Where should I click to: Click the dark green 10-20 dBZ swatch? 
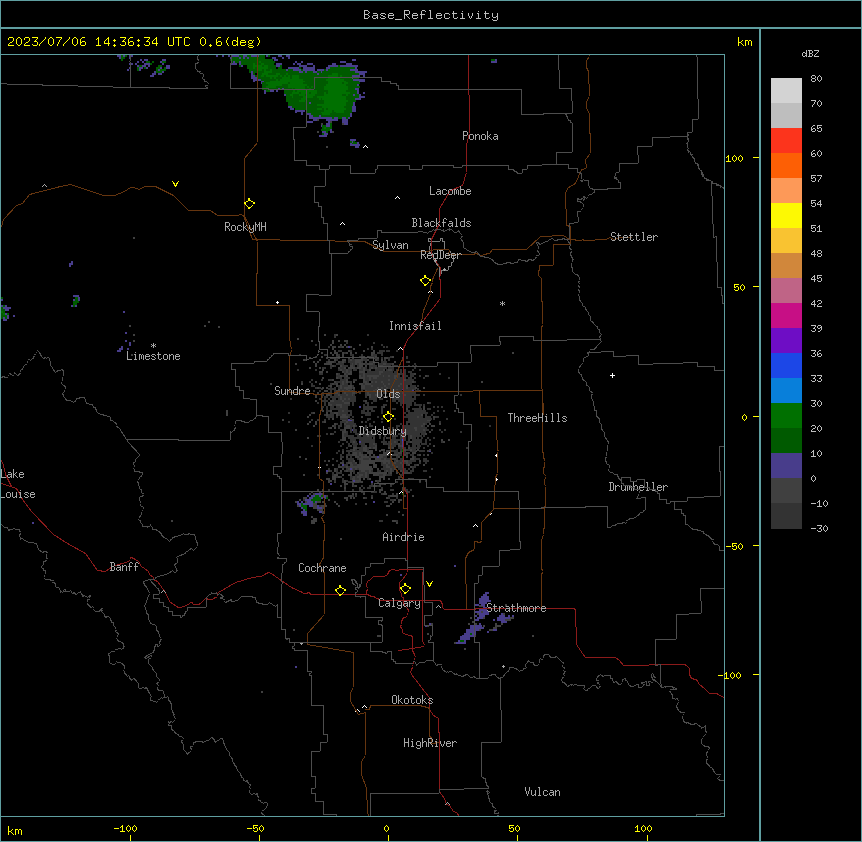click(x=786, y=441)
